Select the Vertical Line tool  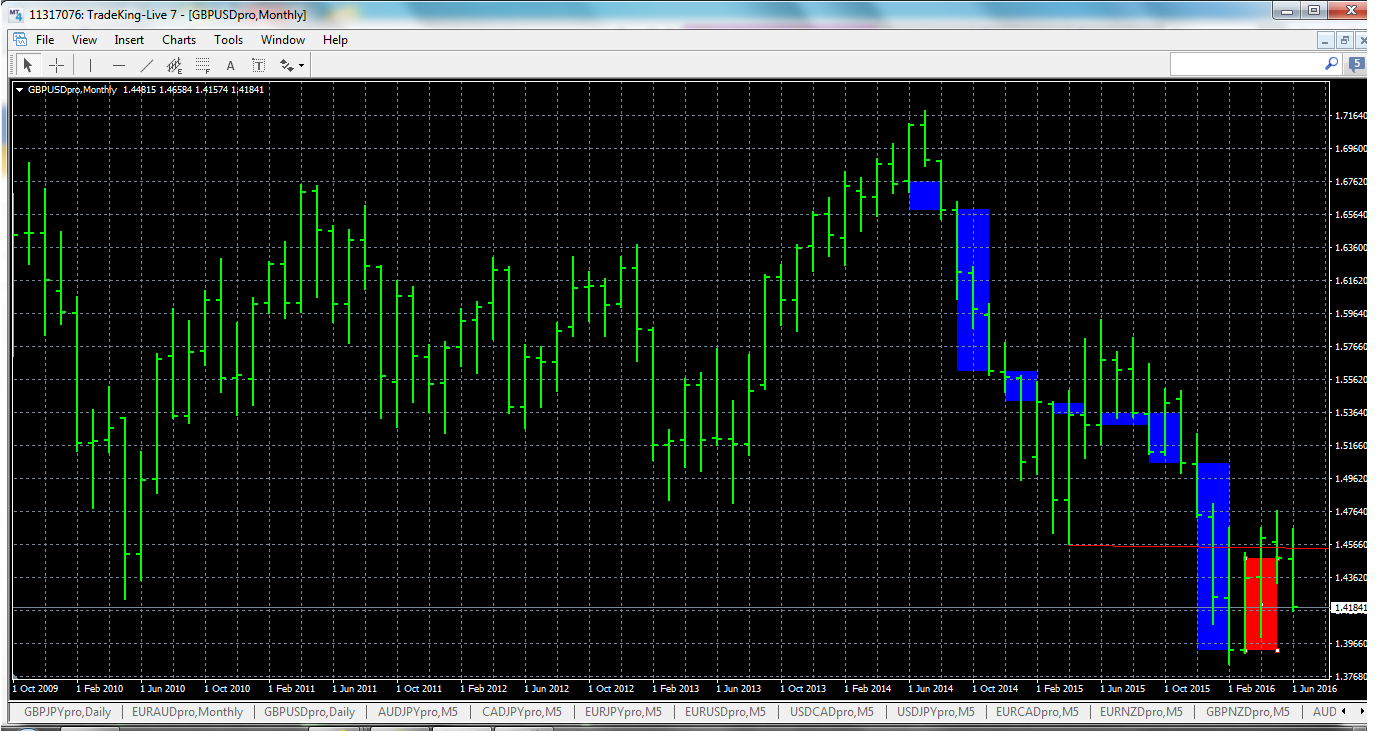89,64
